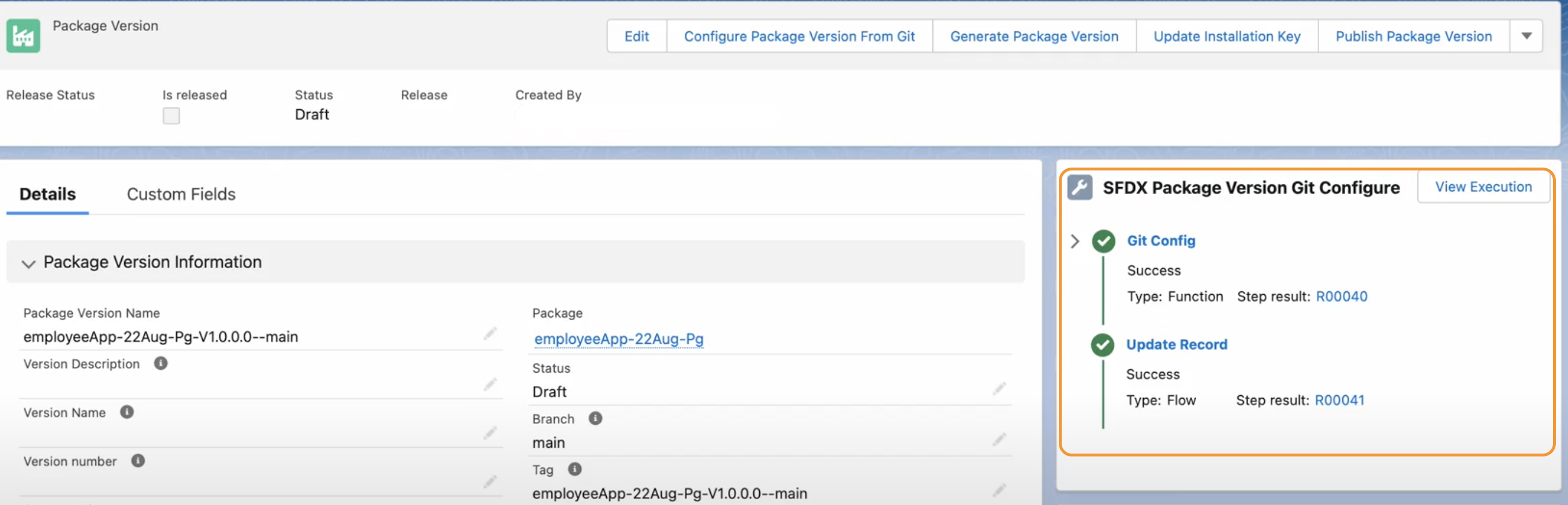
Task: Open step result R00040 link
Action: pyautogui.click(x=1342, y=296)
